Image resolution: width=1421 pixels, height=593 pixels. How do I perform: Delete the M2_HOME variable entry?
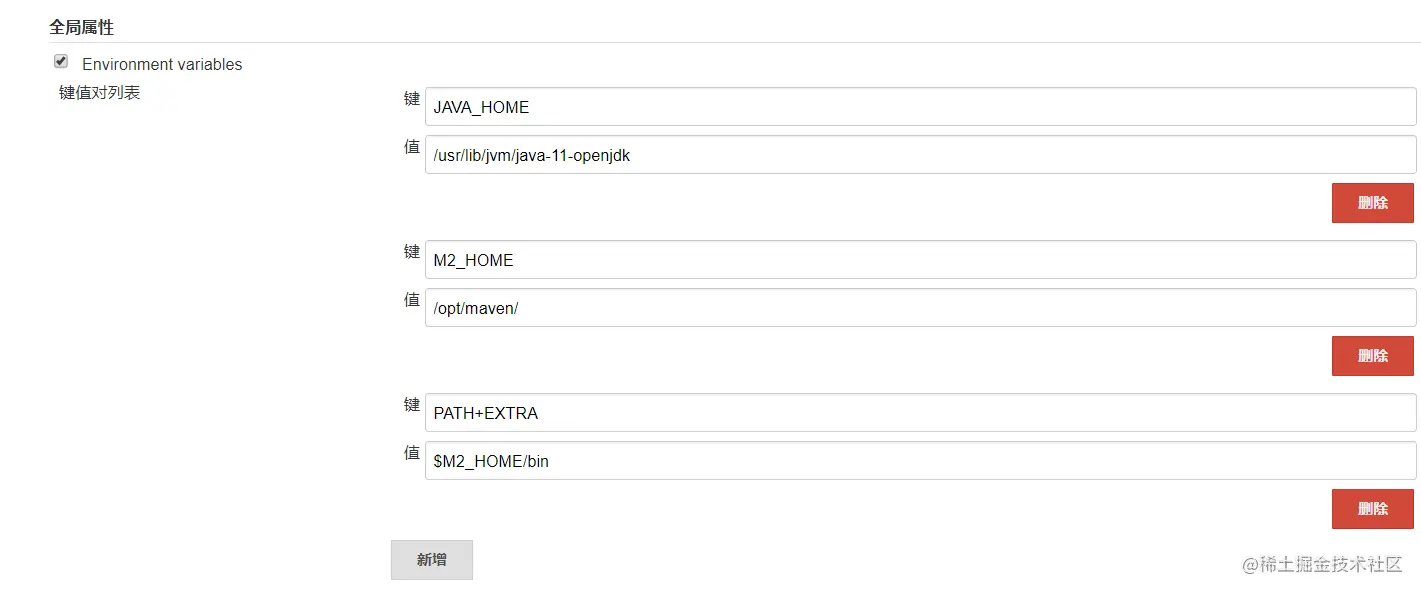(x=1372, y=356)
